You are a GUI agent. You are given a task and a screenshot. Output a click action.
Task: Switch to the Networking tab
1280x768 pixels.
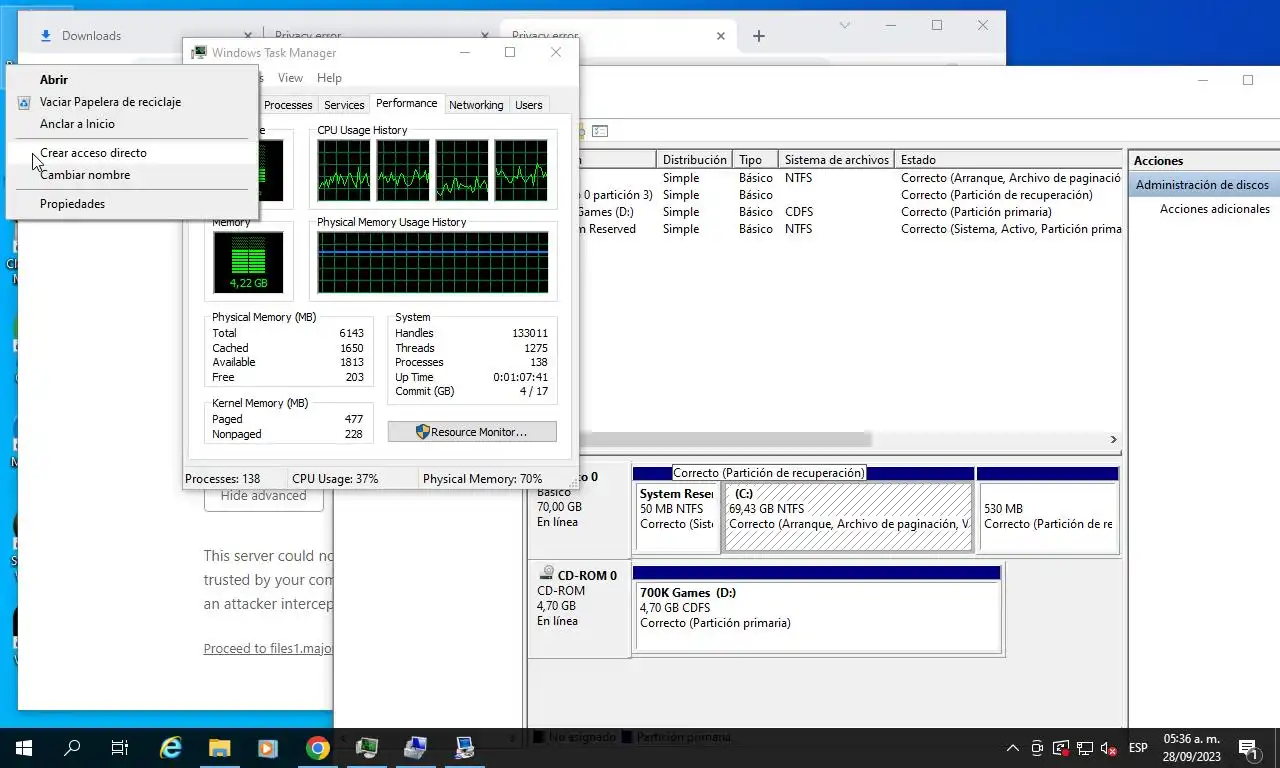[x=476, y=105]
